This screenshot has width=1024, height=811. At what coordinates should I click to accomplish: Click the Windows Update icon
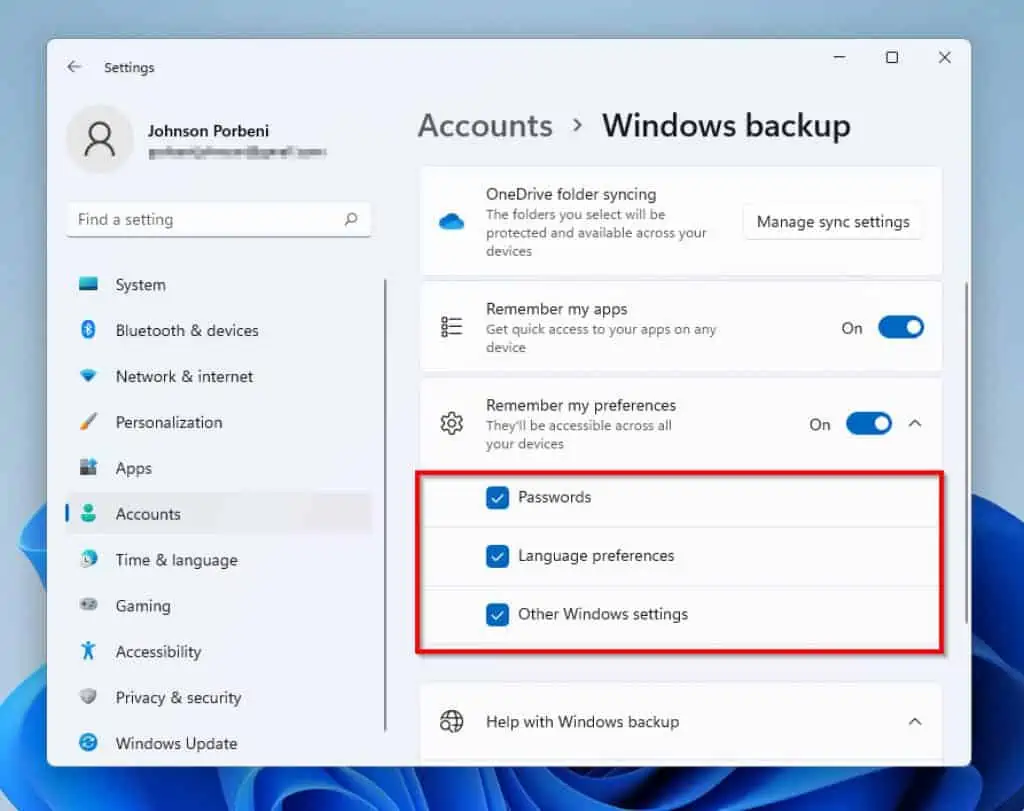click(x=89, y=743)
